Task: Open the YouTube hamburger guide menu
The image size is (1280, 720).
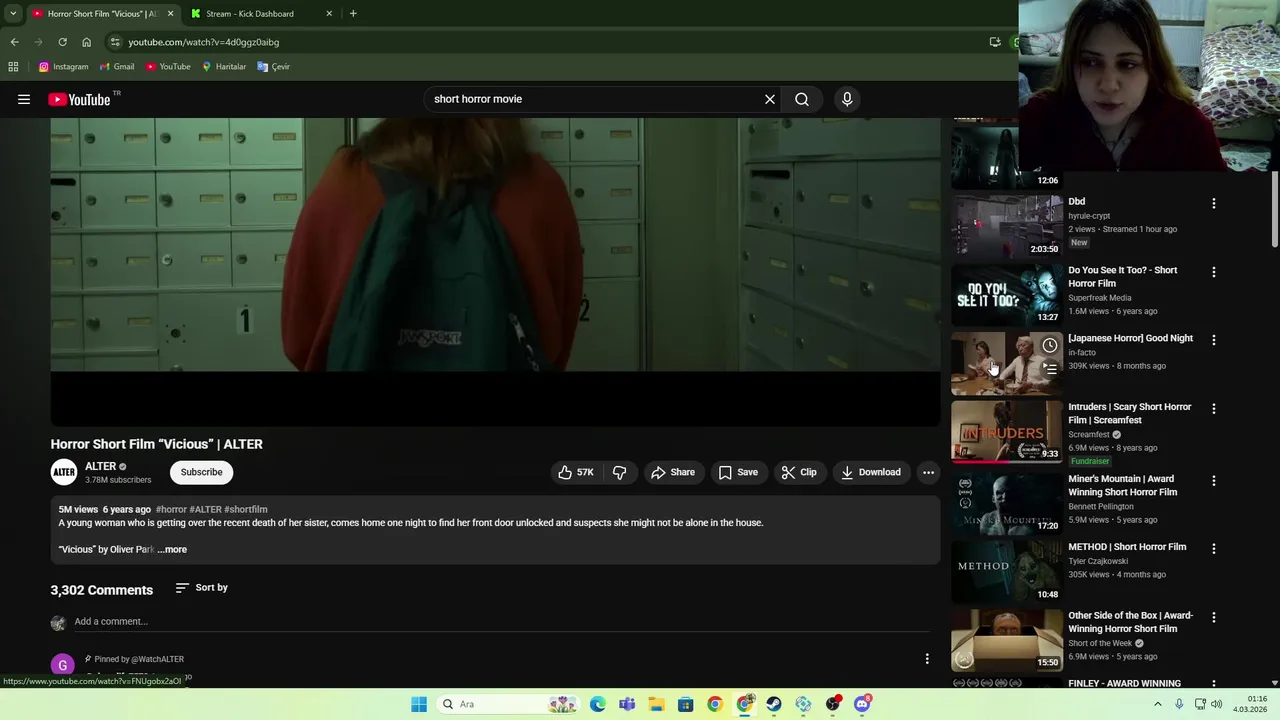Action: [24, 99]
